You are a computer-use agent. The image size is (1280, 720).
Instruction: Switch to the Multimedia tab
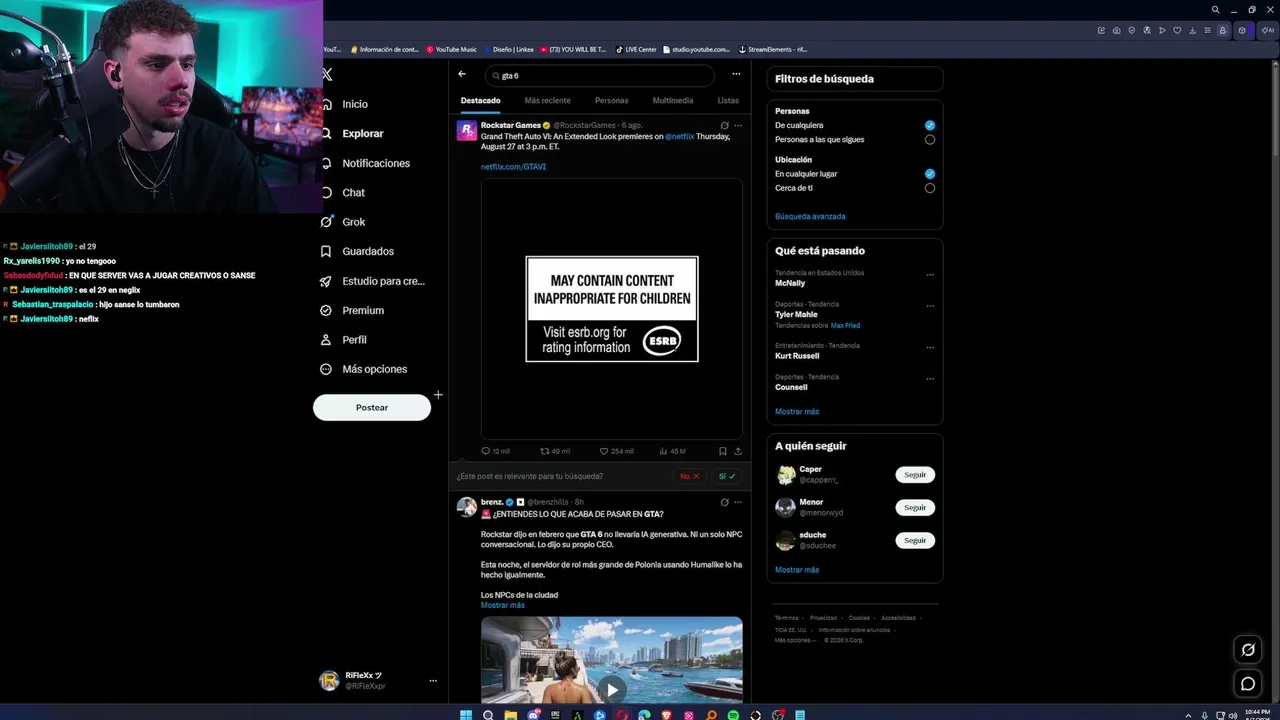pos(673,101)
